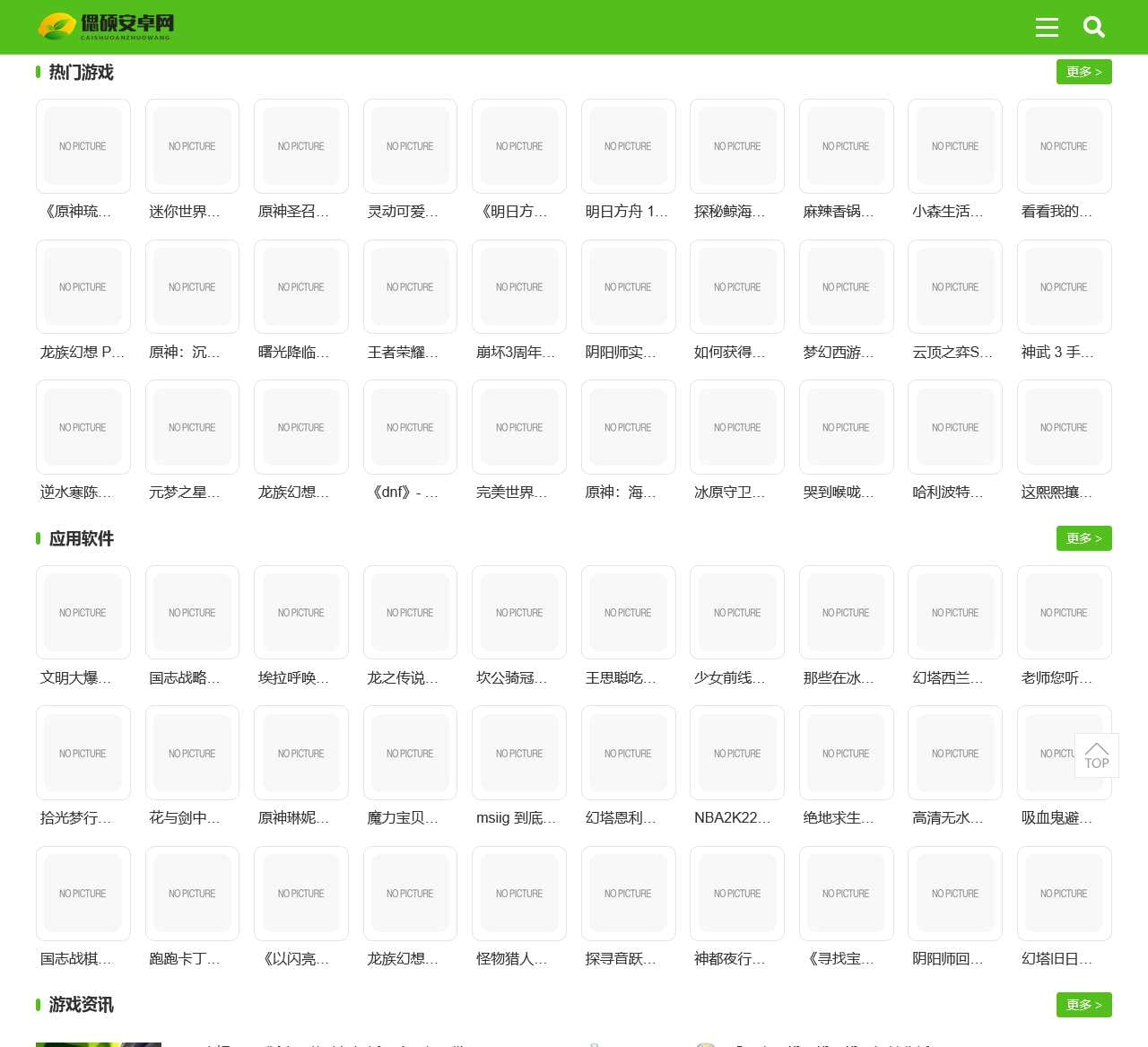
Task: Open the NBA2K22… thumbnail
Action: pyautogui.click(x=737, y=754)
